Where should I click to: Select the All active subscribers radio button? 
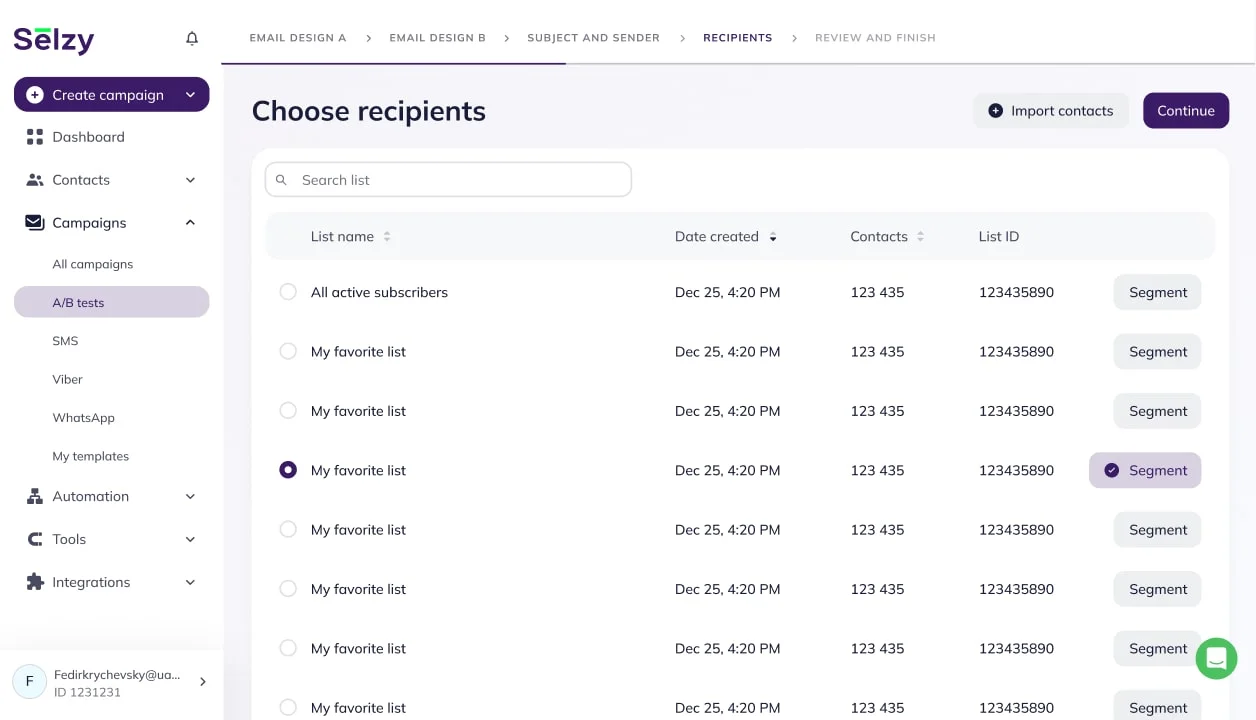pos(288,292)
